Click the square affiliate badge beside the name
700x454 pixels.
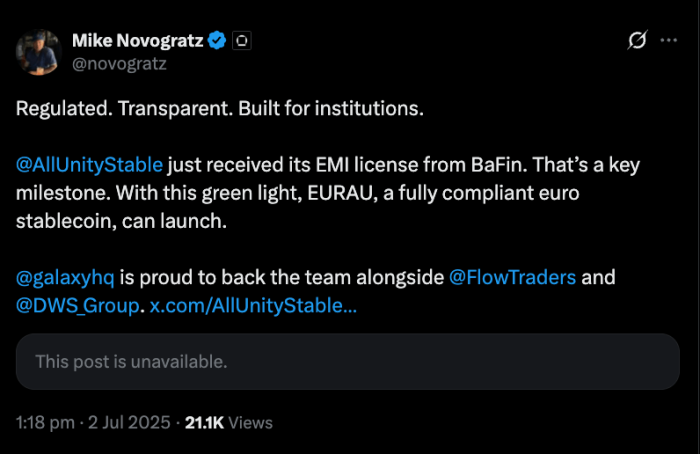tap(240, 41)
